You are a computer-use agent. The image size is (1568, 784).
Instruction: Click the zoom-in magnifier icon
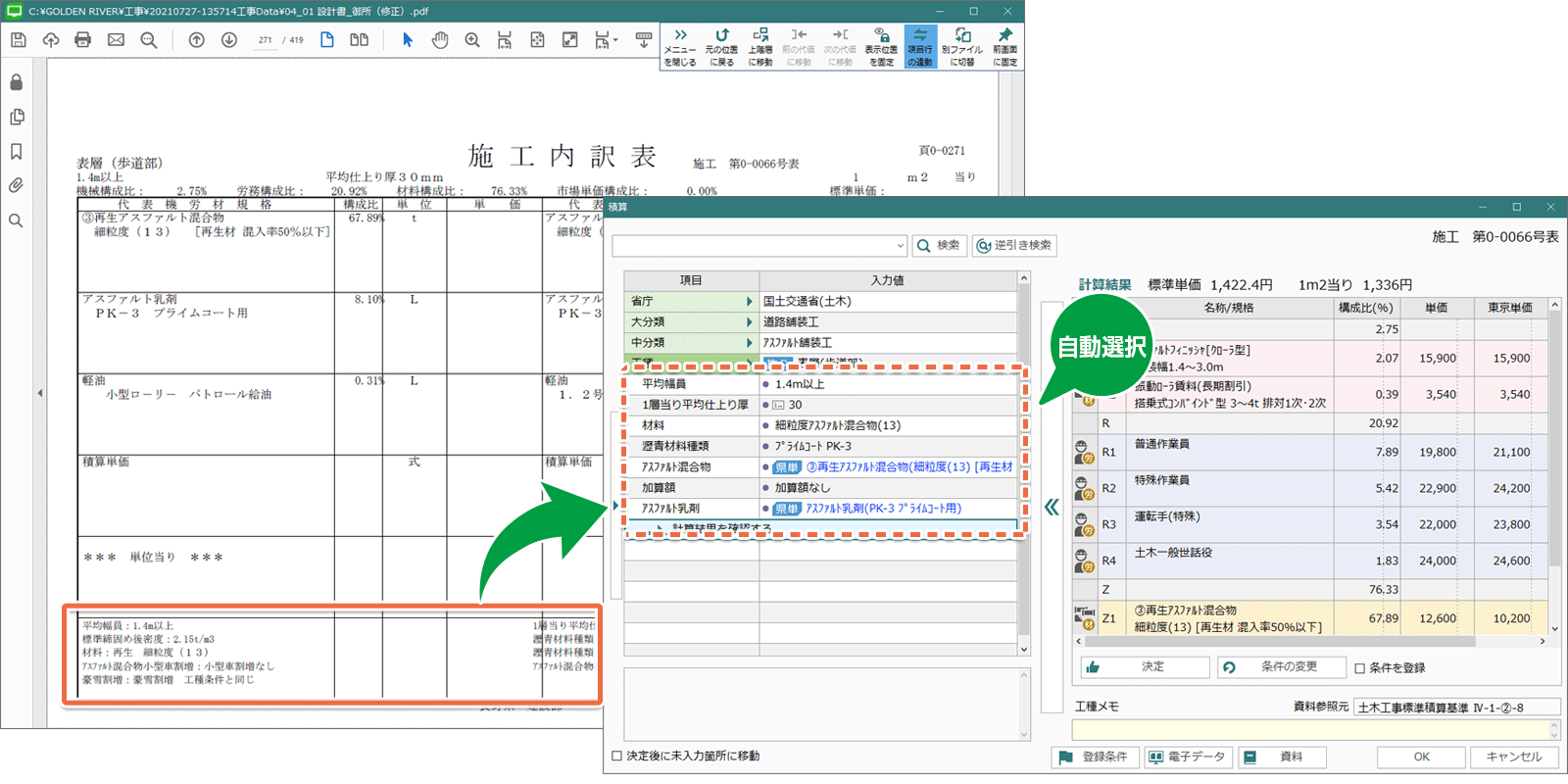pyautogui.click(x=472, y=40)
